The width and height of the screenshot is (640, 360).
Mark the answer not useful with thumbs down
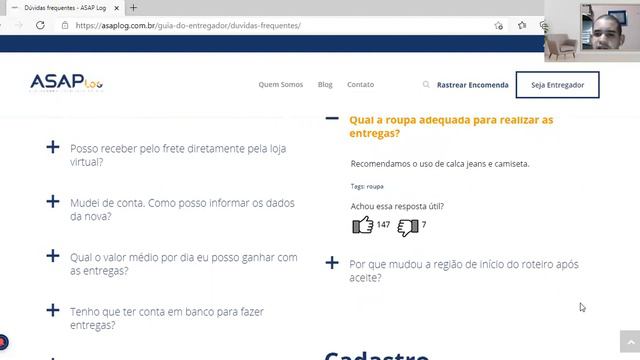408,227
